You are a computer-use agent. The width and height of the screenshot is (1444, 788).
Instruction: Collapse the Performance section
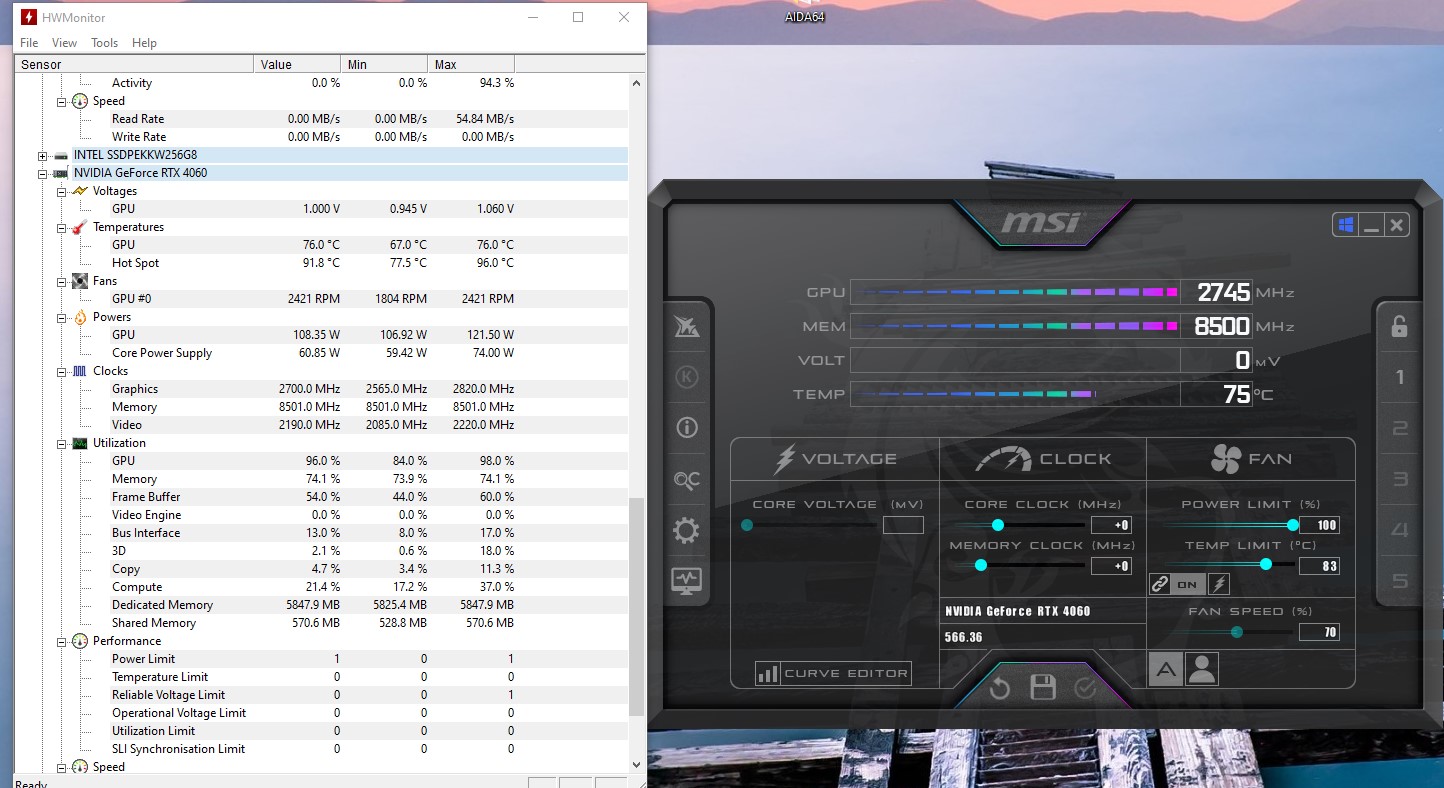pos(61,641)
